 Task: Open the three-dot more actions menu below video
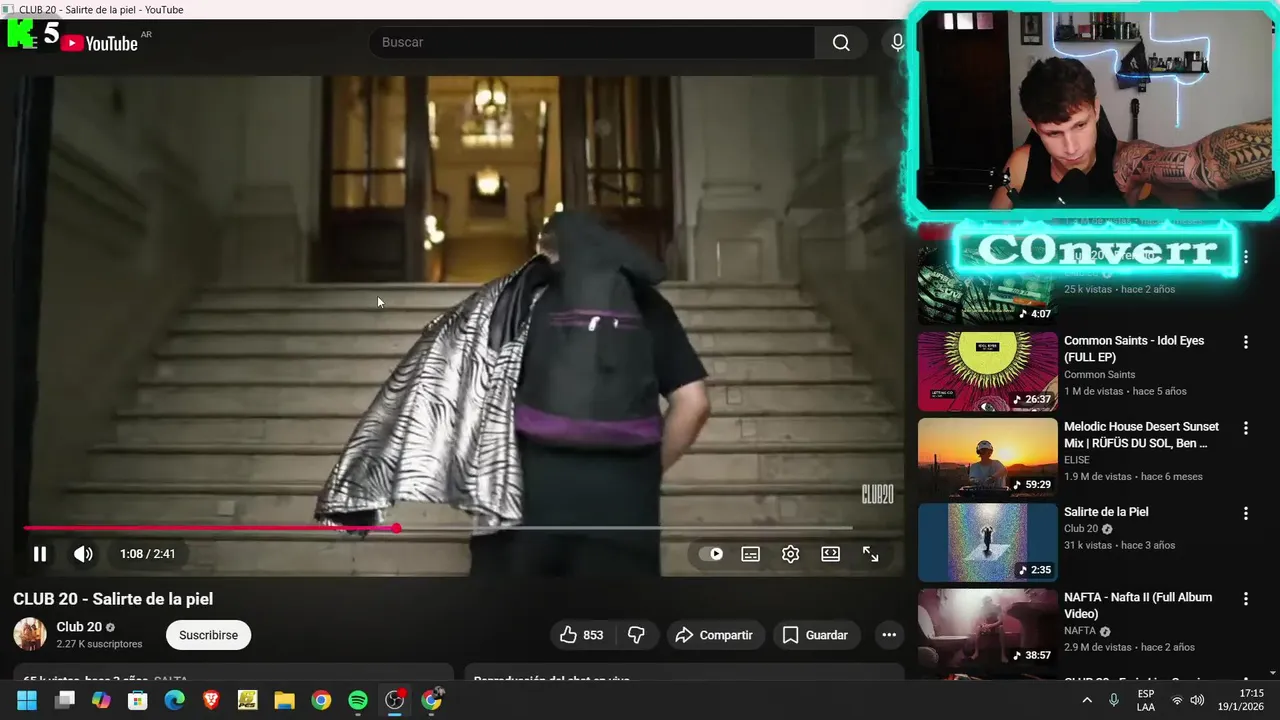point(889,635)
